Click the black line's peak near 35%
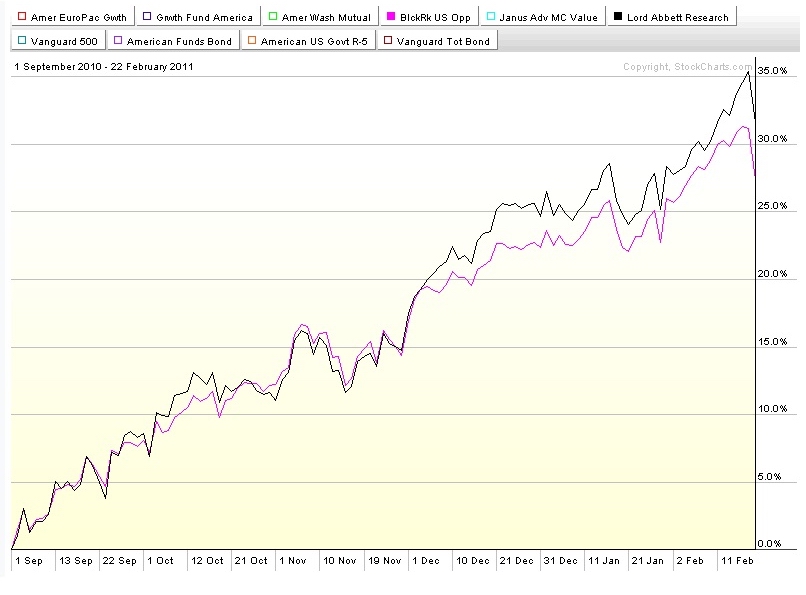806x595 pixels. click(x=748, y=72)
